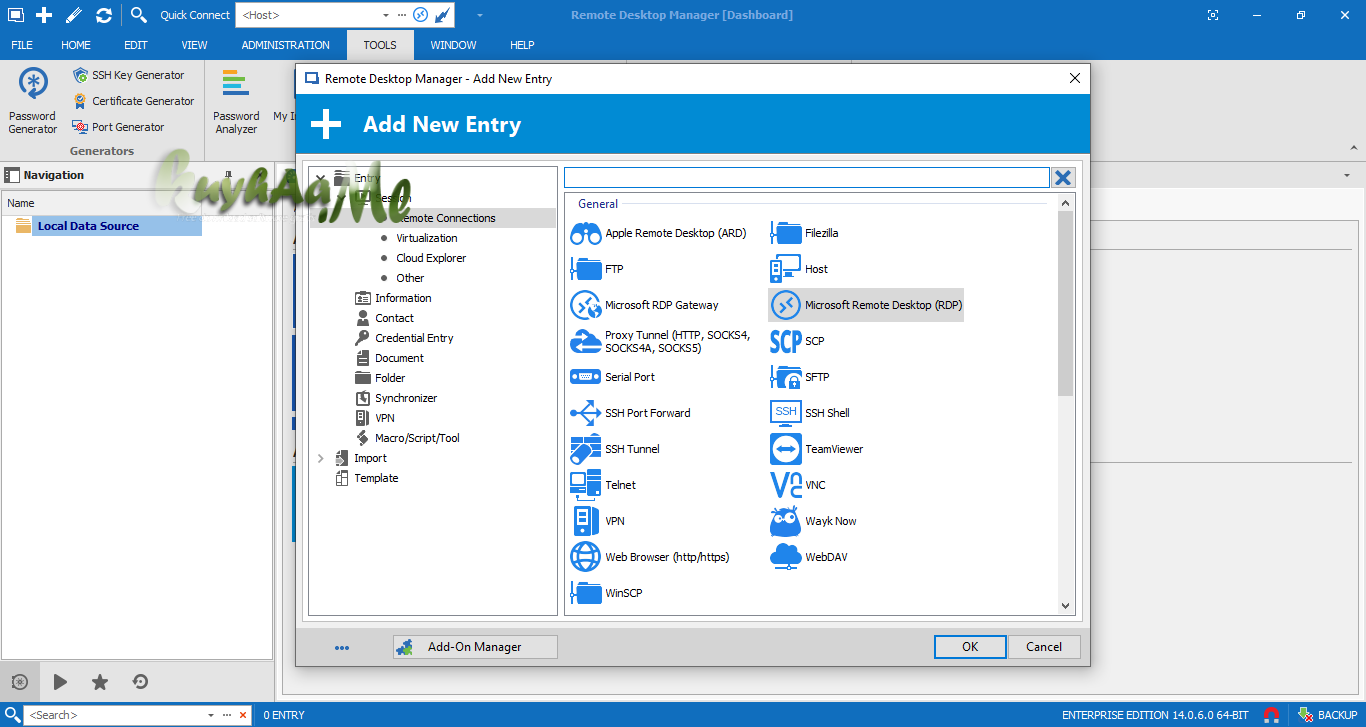
Task: Pick the SSH Port Forward entry
Action: [x=630, y=413]
